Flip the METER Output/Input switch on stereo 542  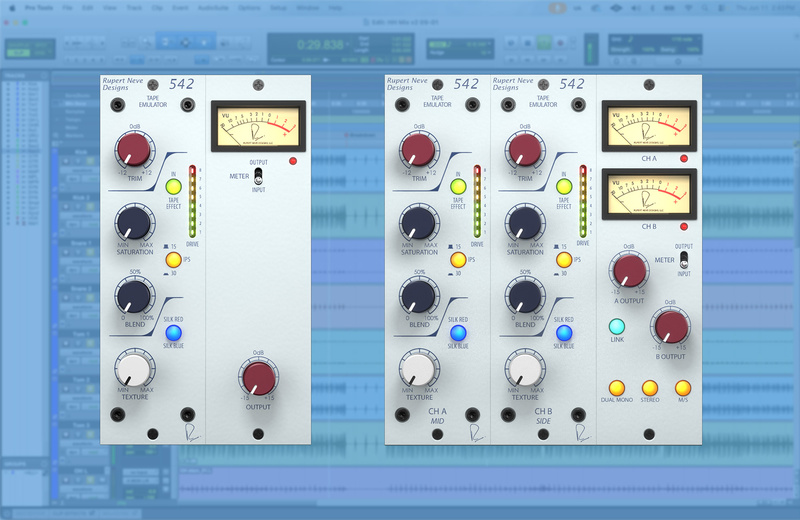(x=684, y=260)
